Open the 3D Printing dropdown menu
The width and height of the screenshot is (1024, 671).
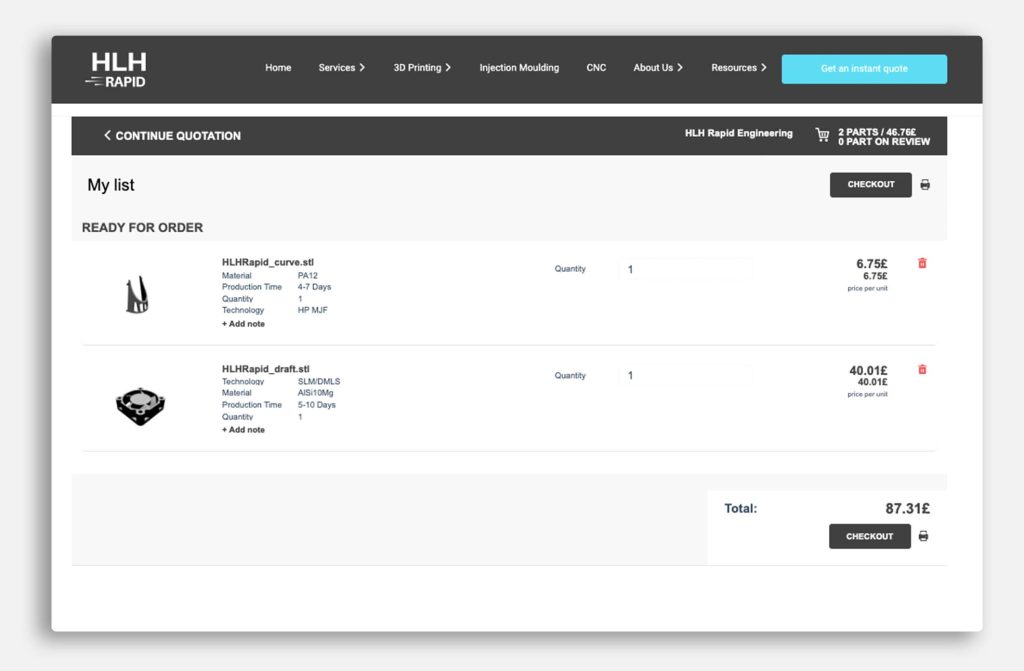(x=420, y=67)
